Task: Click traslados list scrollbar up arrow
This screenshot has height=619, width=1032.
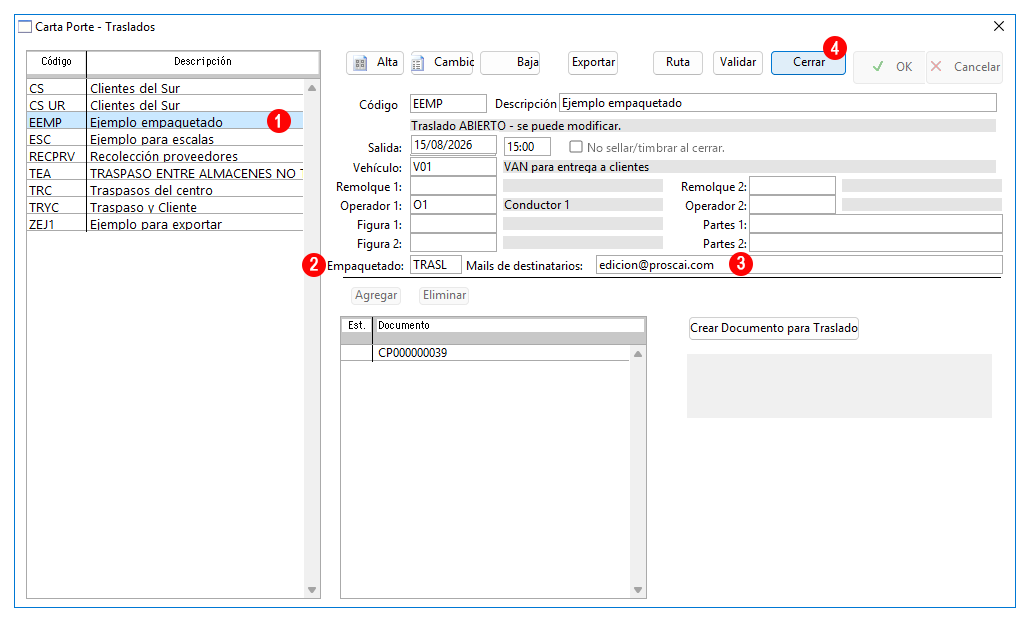Action: click(x=312, y=88)
